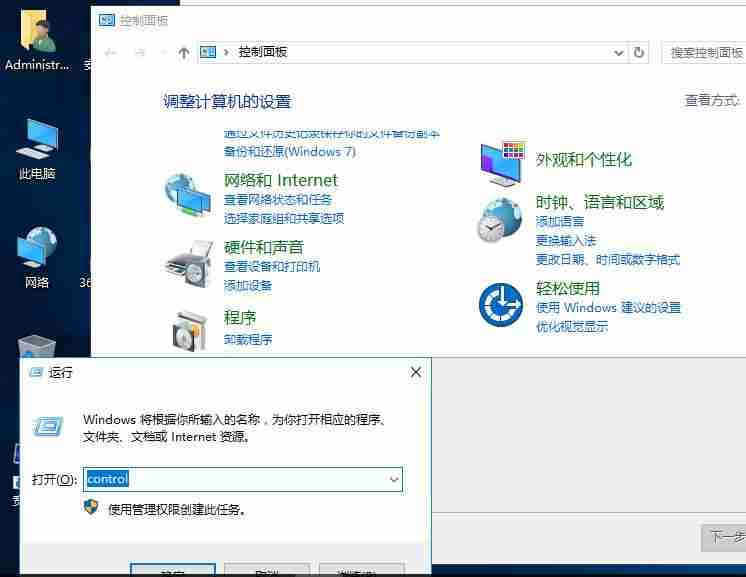The image size is (746, 577).
Task: Navigate forward in Control Panel window
Action: 139,53
